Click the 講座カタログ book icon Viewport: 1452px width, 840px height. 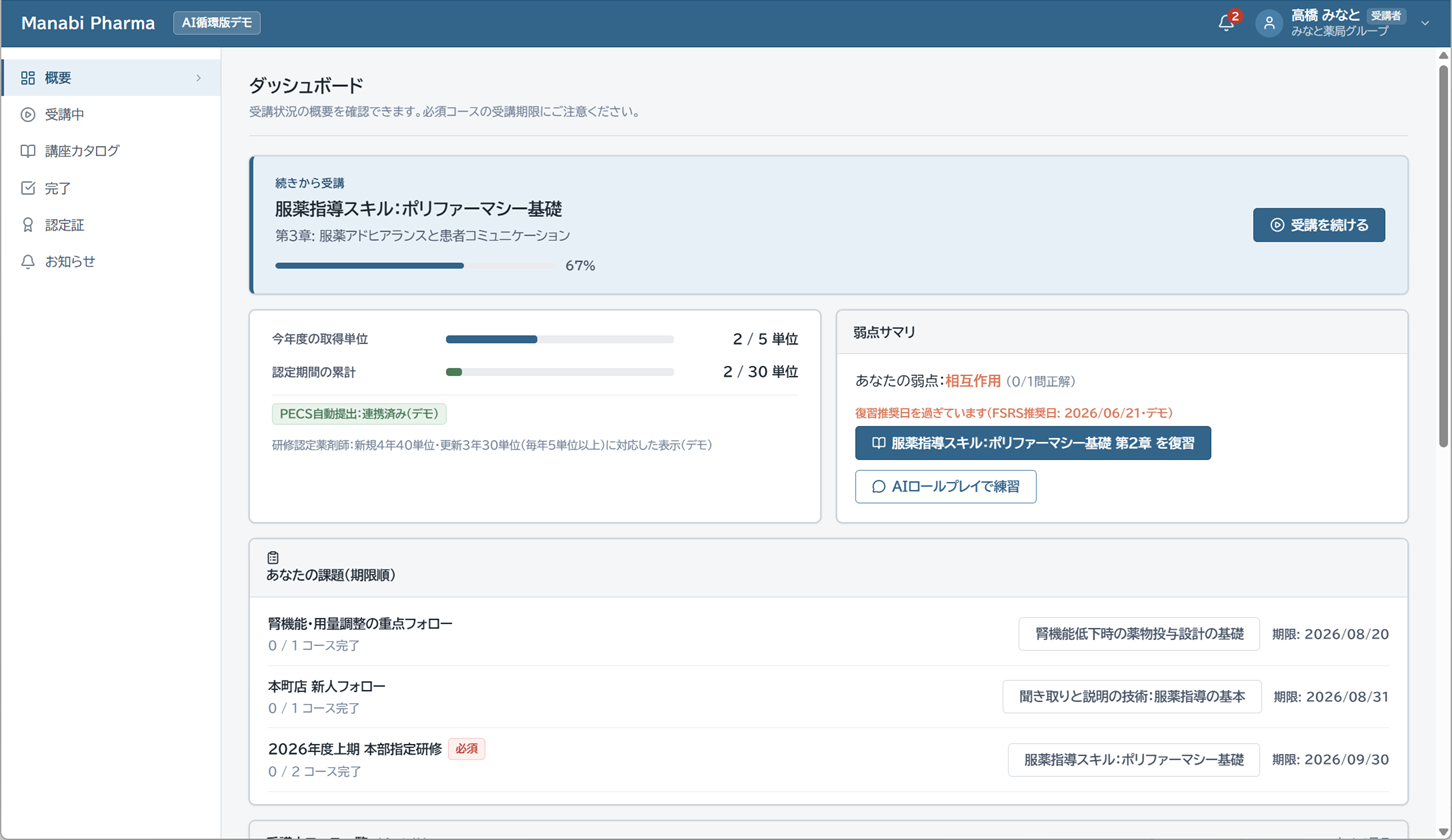pyautogui.click(x=28, y=151)
